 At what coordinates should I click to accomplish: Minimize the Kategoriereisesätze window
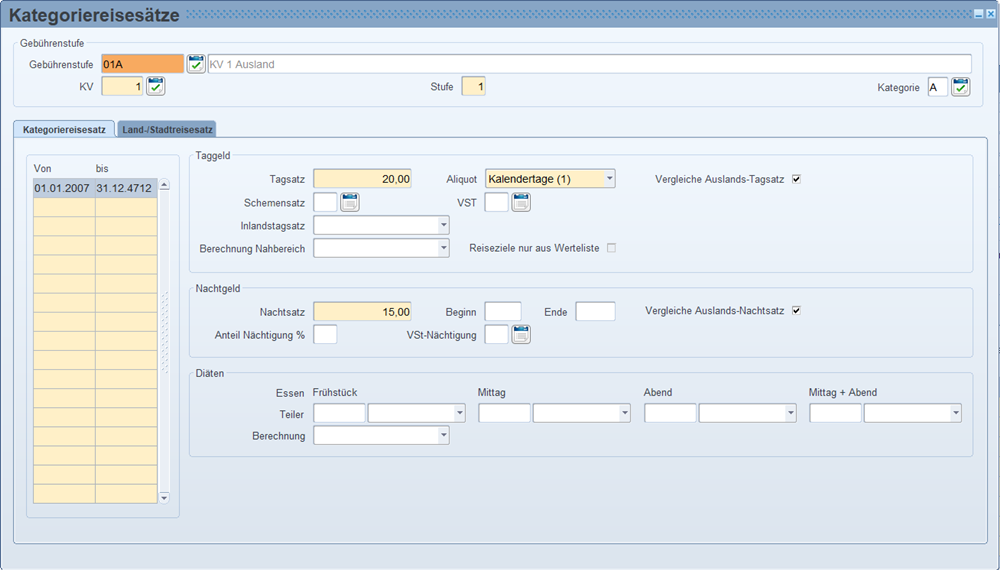[x=977, y=13]
